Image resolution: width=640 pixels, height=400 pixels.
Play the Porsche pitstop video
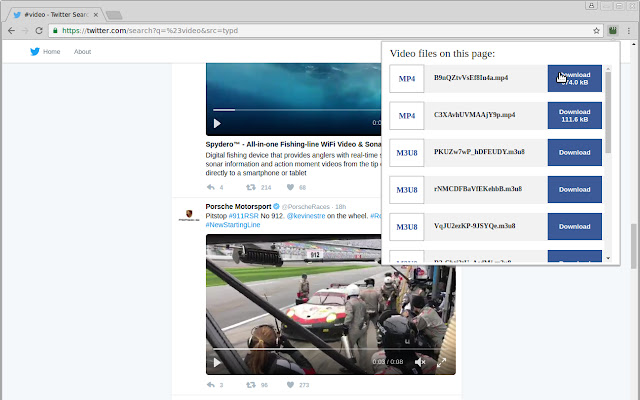pos(217,362)
